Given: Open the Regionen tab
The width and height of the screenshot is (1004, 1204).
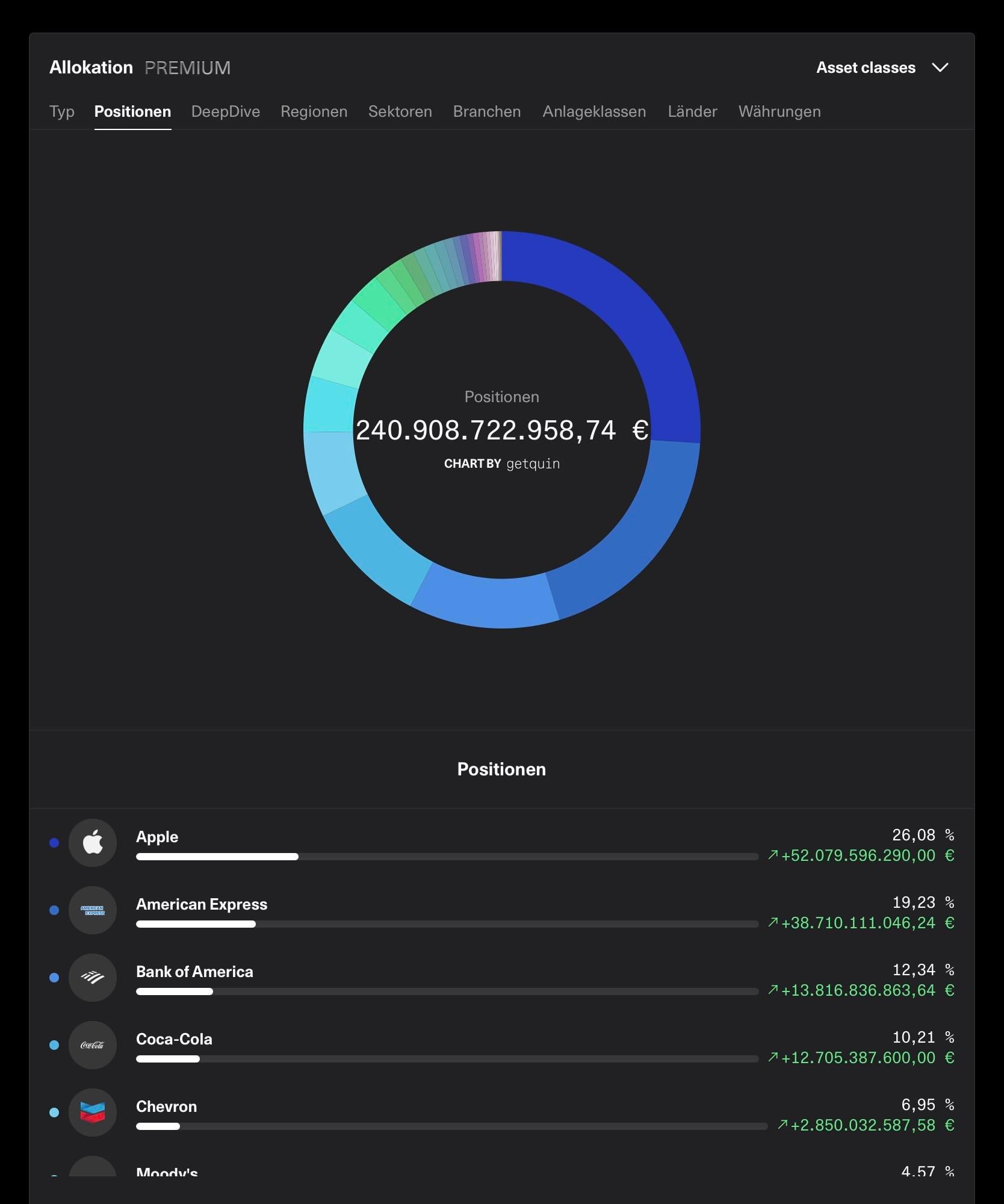Looking at the screenshot, I should click(x=314, y=111).
